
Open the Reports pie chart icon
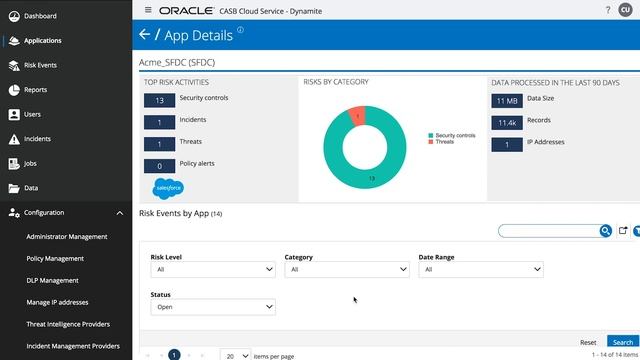click(x=14, y=90)
